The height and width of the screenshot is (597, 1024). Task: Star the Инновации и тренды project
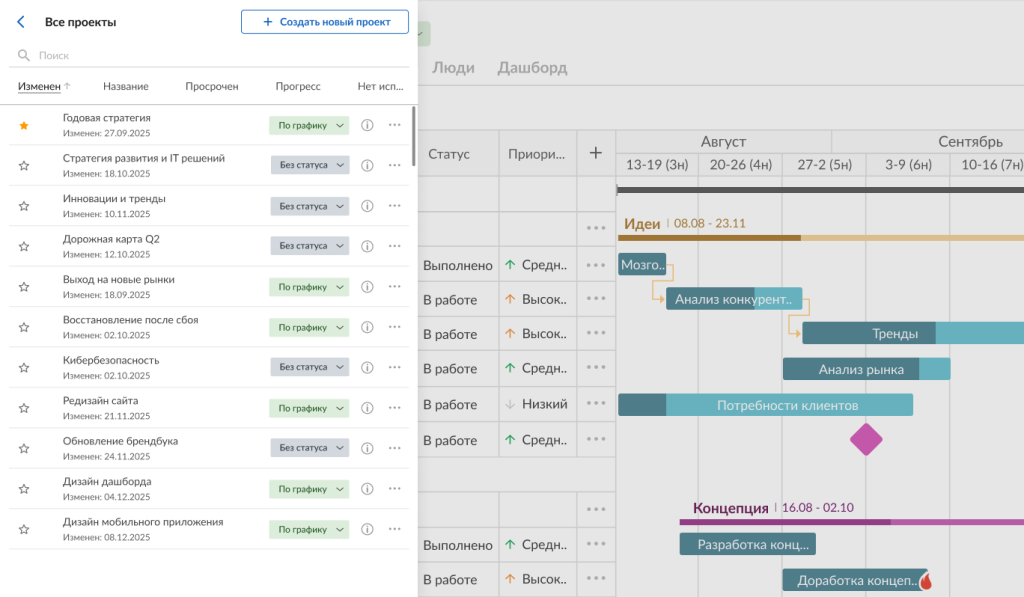24,206
